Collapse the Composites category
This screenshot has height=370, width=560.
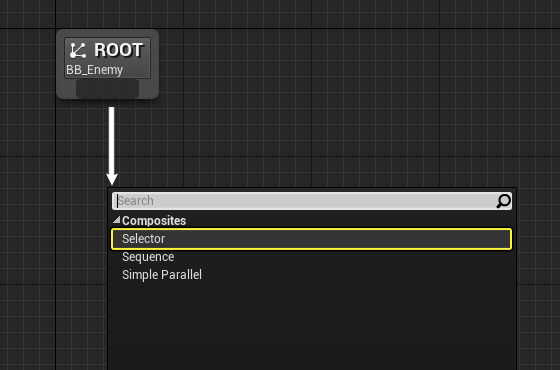point(116,220)
